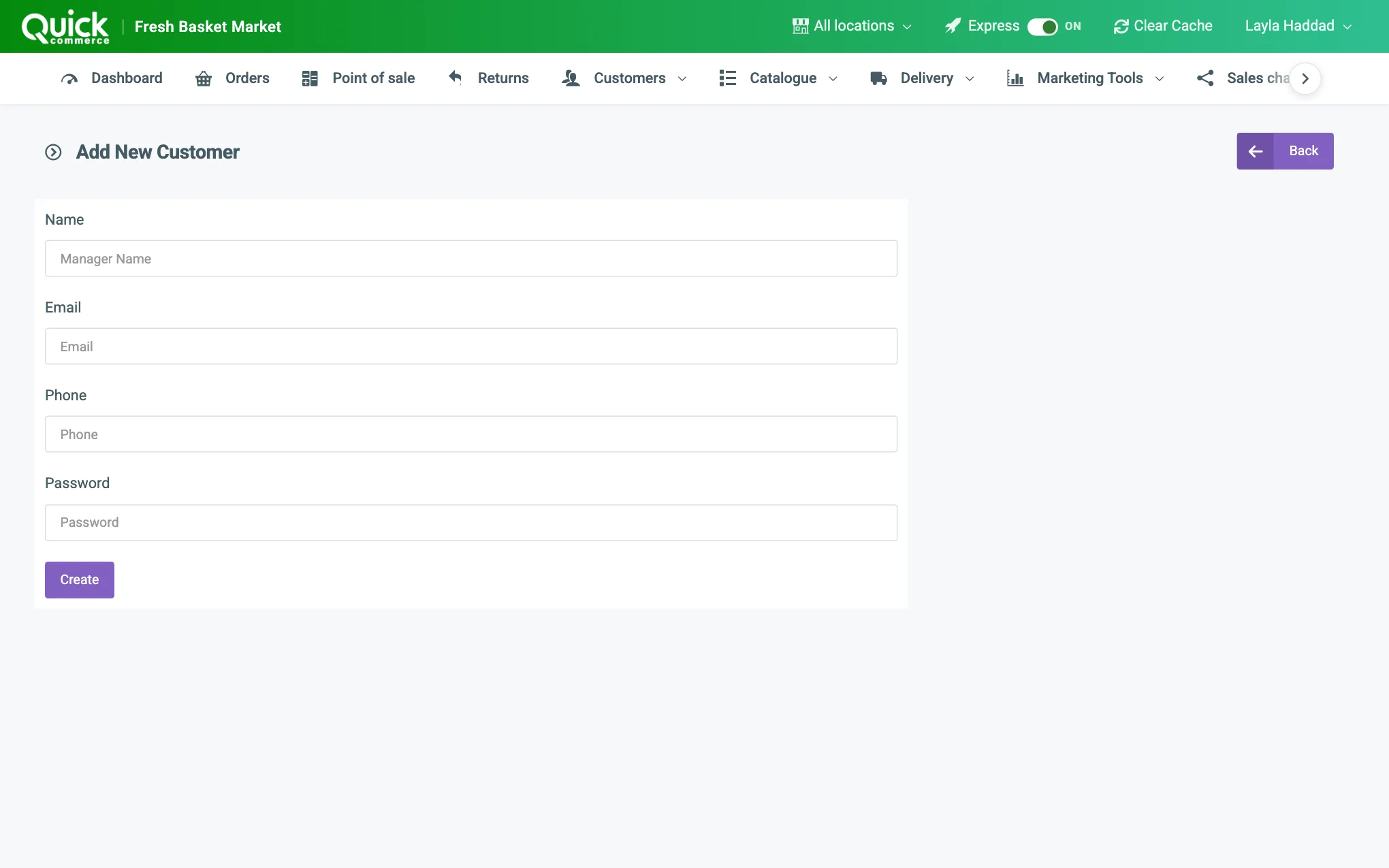1389x868 pixels.
Task: Open Point of sale
Action: pyautogui.click(x=358, y=78)
